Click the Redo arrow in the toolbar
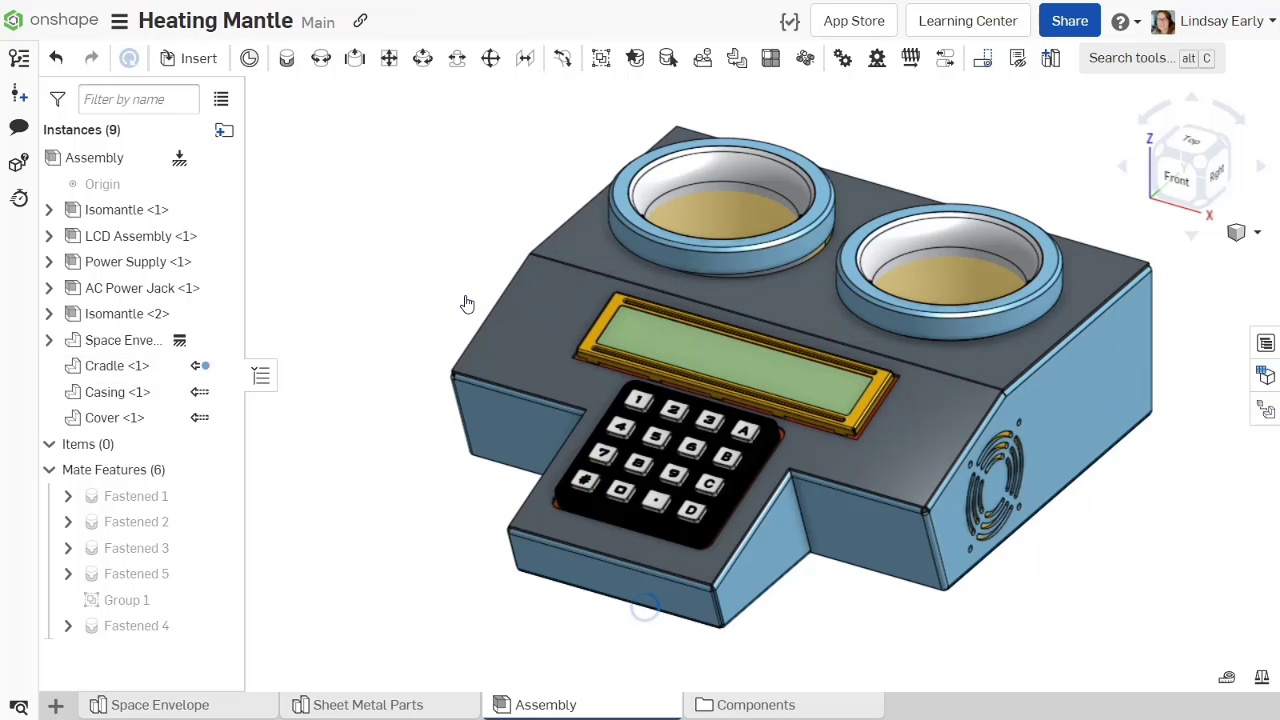Image resolution: width=1280 pixels, height=720 pixels. pyautogui.click(x=91, y=58)
